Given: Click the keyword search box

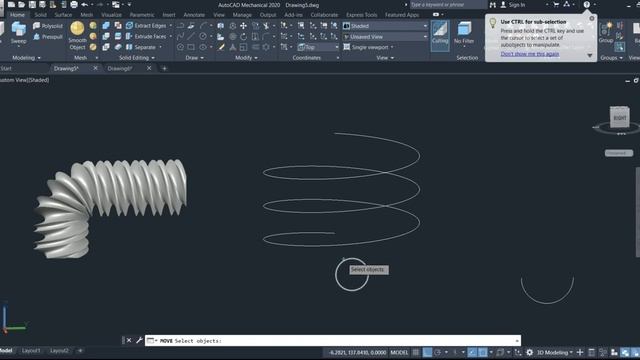Looking at the screenshot, I should [x=447, y=4].
